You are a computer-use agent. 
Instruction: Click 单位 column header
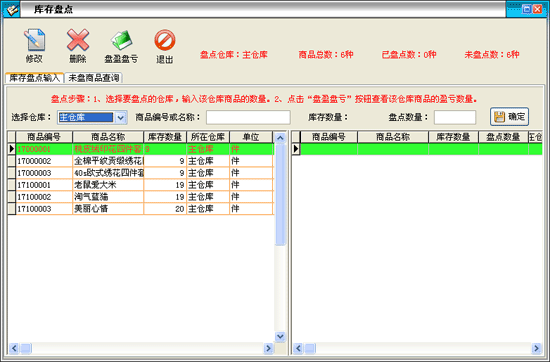[x=251, y=137]
